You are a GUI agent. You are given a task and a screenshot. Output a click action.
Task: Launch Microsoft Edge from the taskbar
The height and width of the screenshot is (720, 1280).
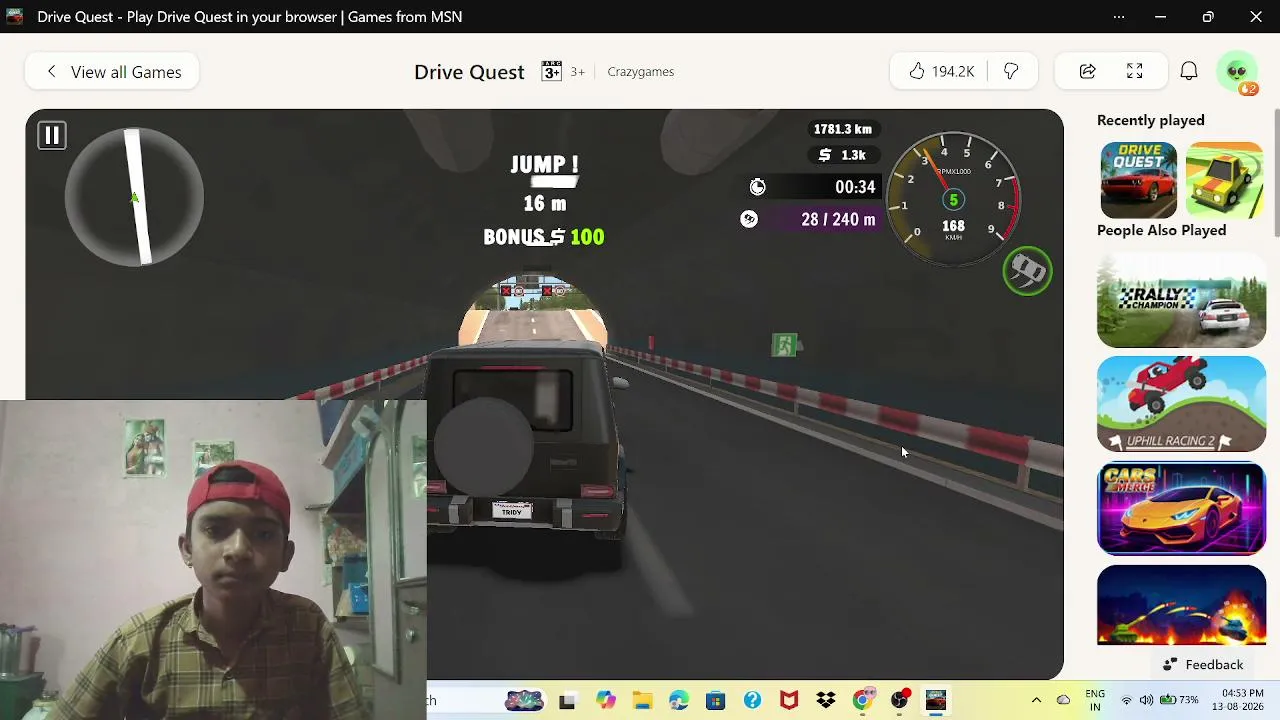pos(679,701)
